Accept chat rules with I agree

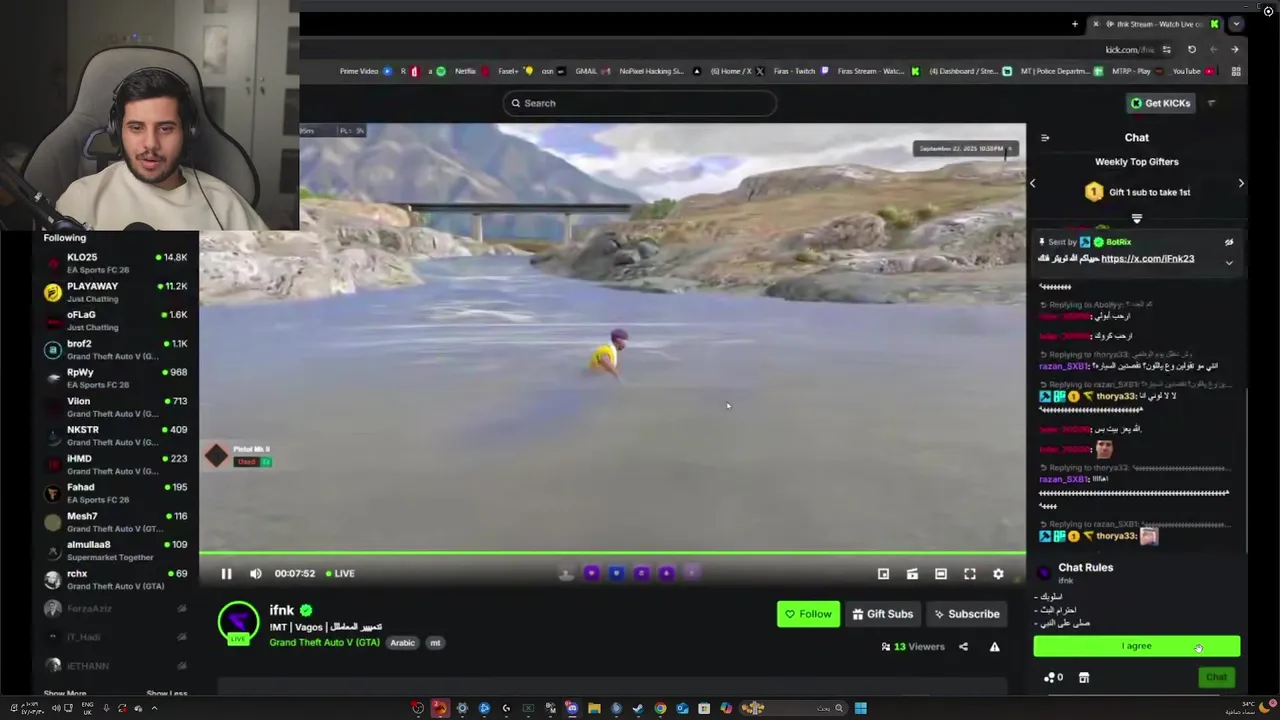point(1136,646)
